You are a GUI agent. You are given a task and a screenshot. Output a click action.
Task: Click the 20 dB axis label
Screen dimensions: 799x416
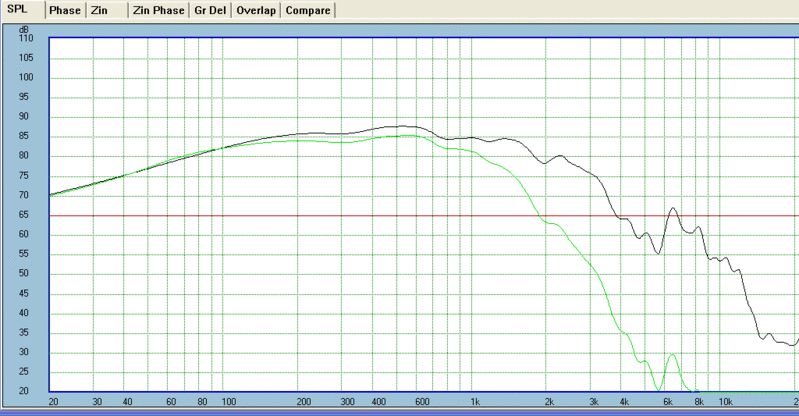pyautogui.click(x=24, y=391)
